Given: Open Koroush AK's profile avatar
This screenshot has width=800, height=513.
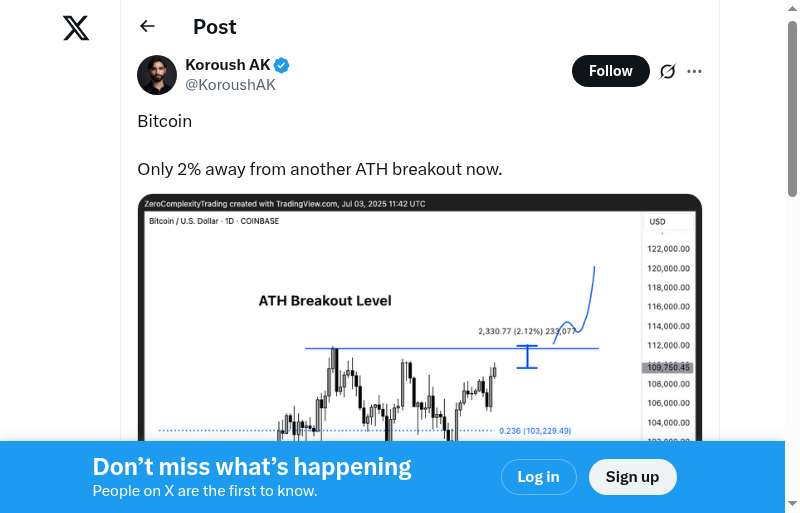Looking at the screenshot, I should point(157,75).
